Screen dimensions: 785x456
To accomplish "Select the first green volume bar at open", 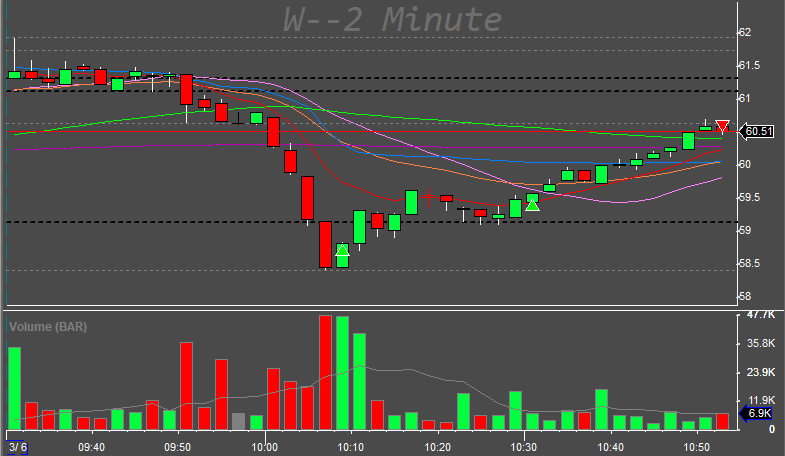I will 15,388.
